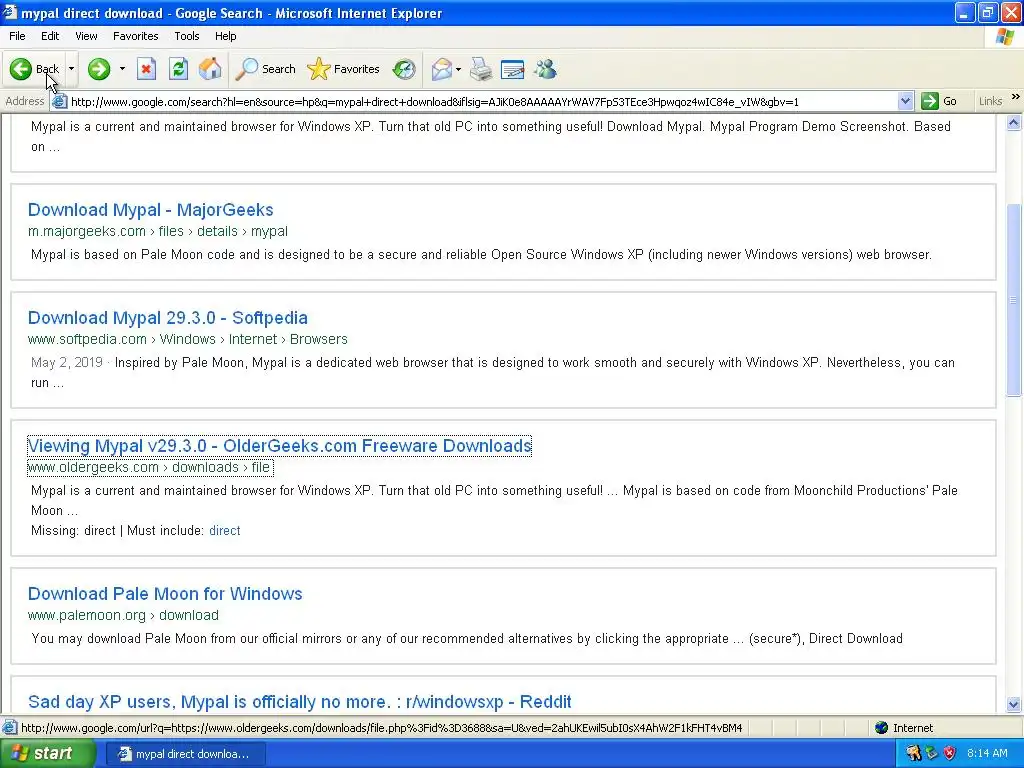Open the View menu
This screenshot has width=1024, height=768.
86,36
